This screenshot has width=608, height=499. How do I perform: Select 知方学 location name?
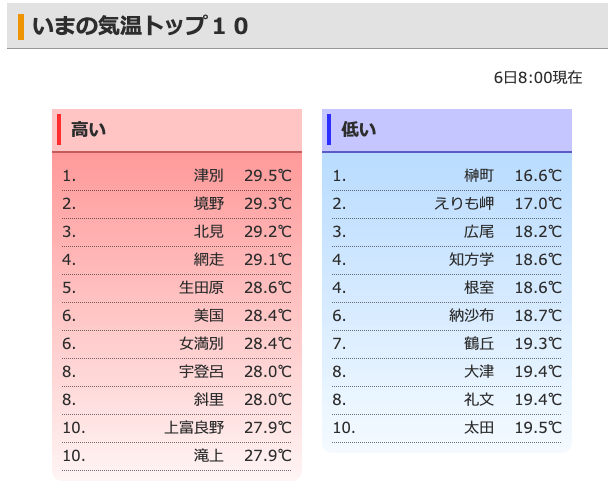(x=472, y=260)
